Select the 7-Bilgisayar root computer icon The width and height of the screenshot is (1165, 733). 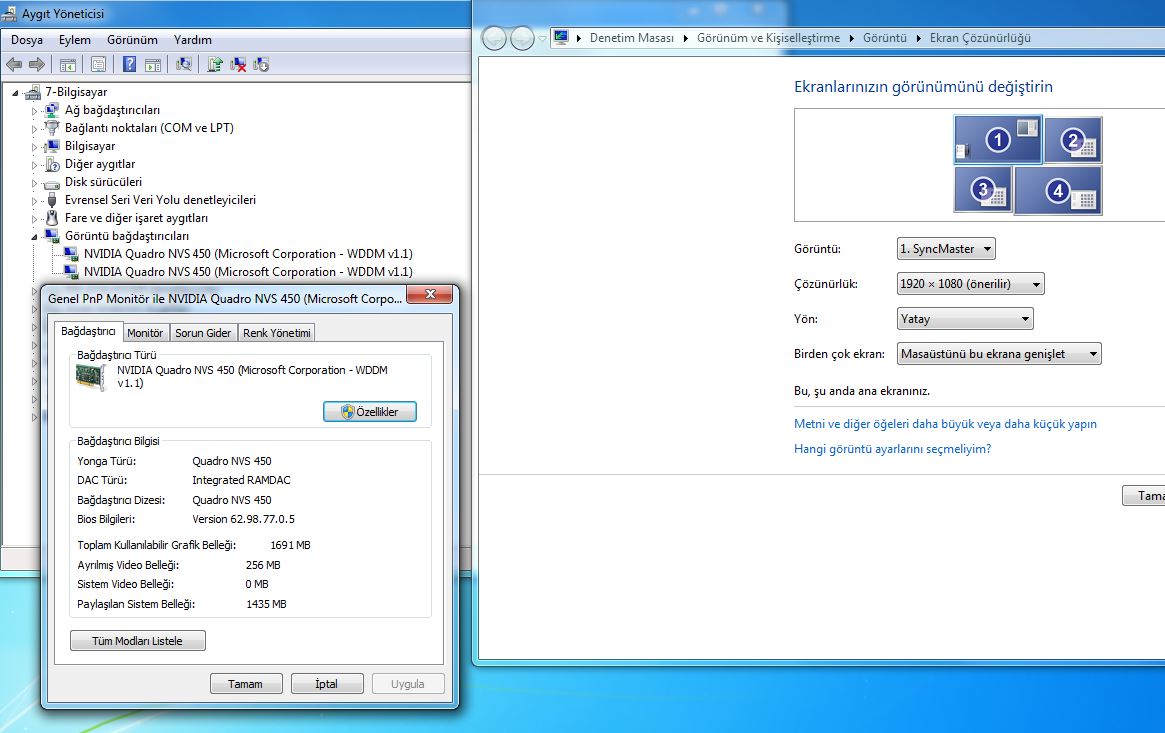pyautogui.click(x=33, y=92)
